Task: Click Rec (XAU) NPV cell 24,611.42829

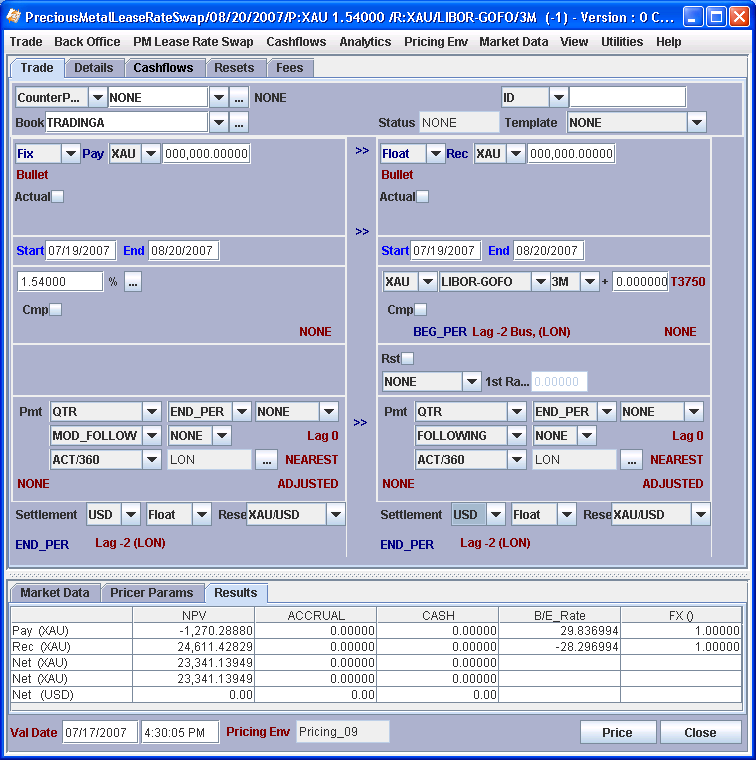Action: tap(194, 647)
